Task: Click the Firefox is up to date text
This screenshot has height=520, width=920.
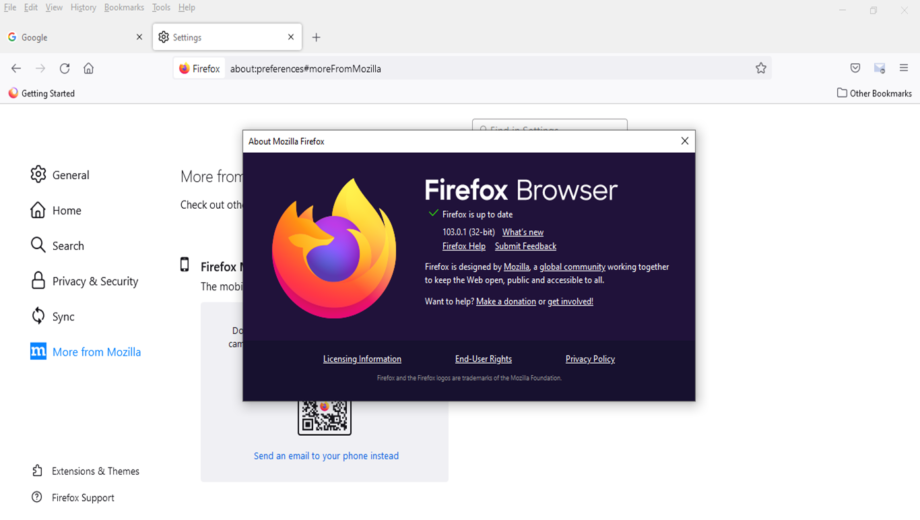Action: pos(477,215)
